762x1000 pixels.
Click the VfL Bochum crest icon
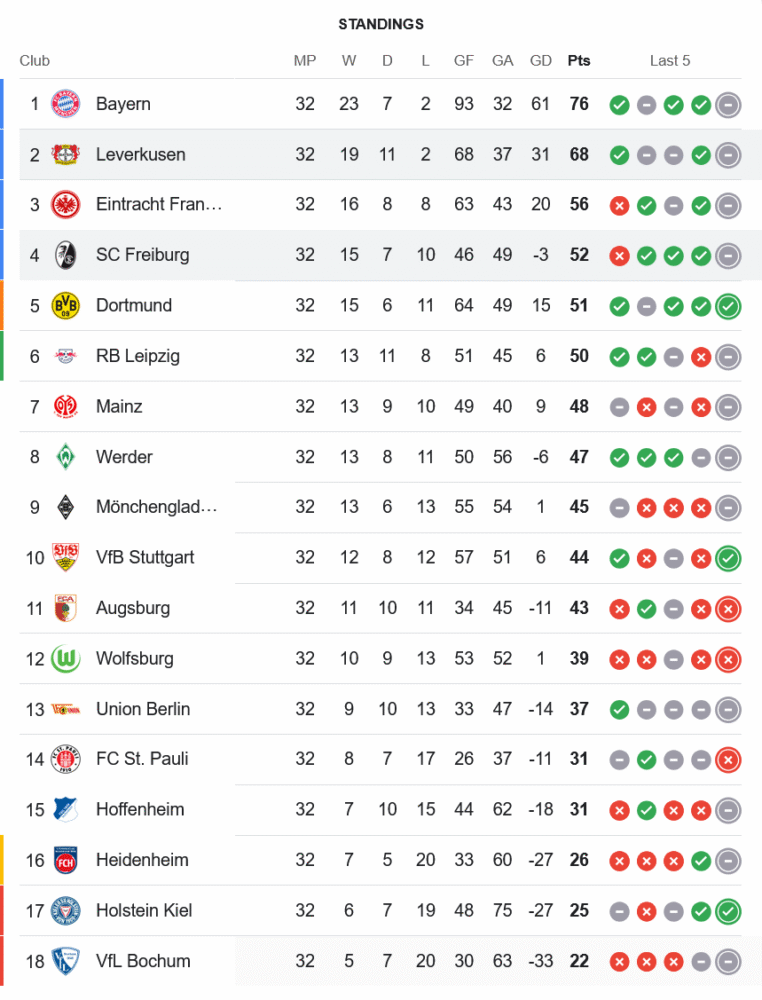[65, 961]
